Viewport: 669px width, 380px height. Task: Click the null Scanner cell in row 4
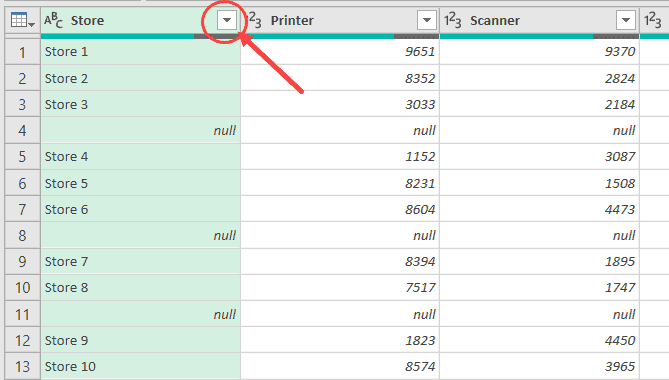[x=540, y=131]
